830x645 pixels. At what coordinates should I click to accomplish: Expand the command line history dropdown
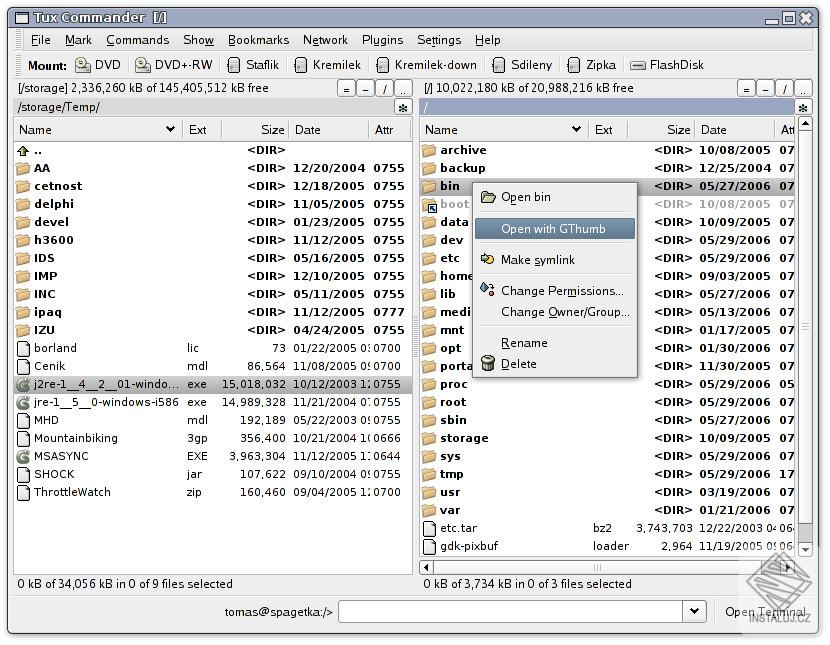tap(694, 611)
